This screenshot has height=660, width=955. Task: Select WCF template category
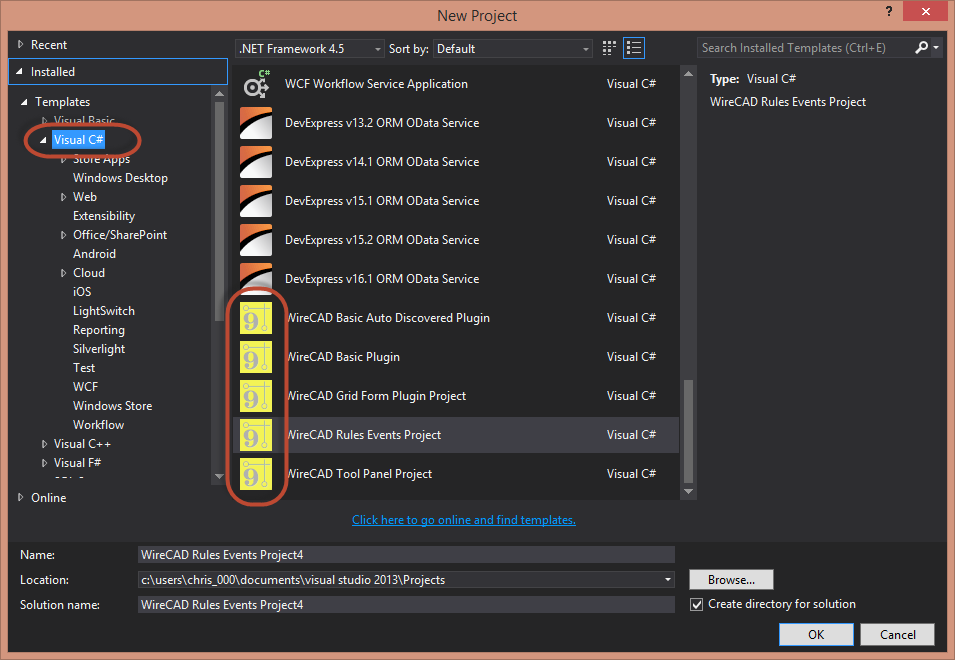(85, 387)
